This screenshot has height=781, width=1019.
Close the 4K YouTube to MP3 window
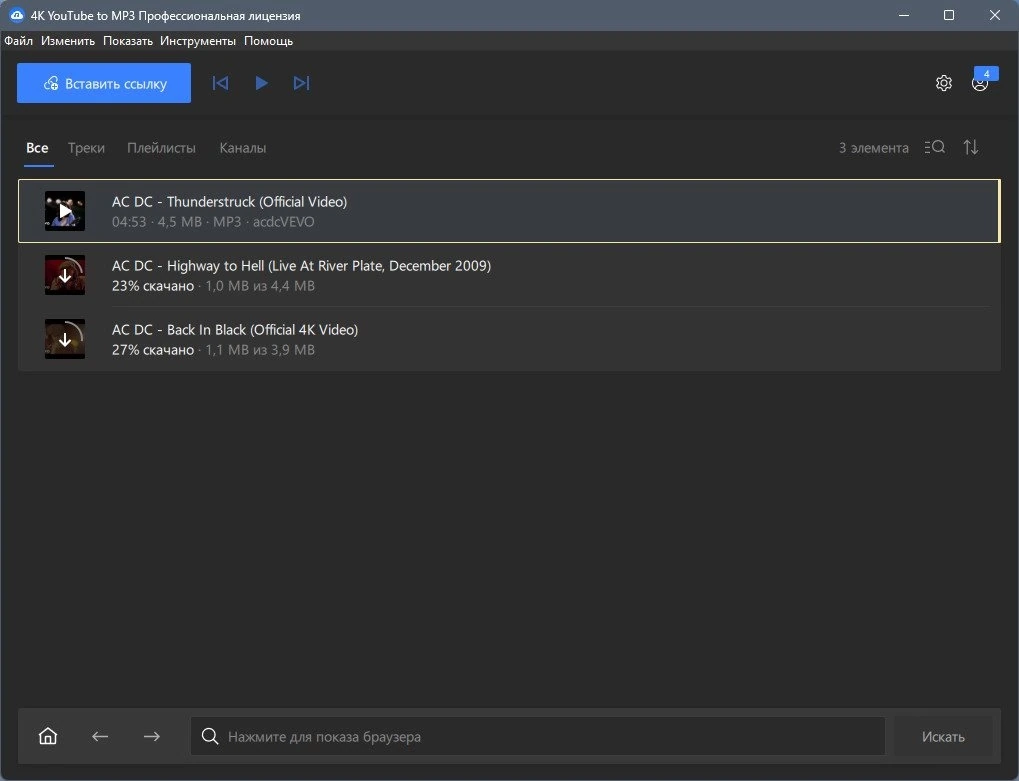tap(995, 15)
